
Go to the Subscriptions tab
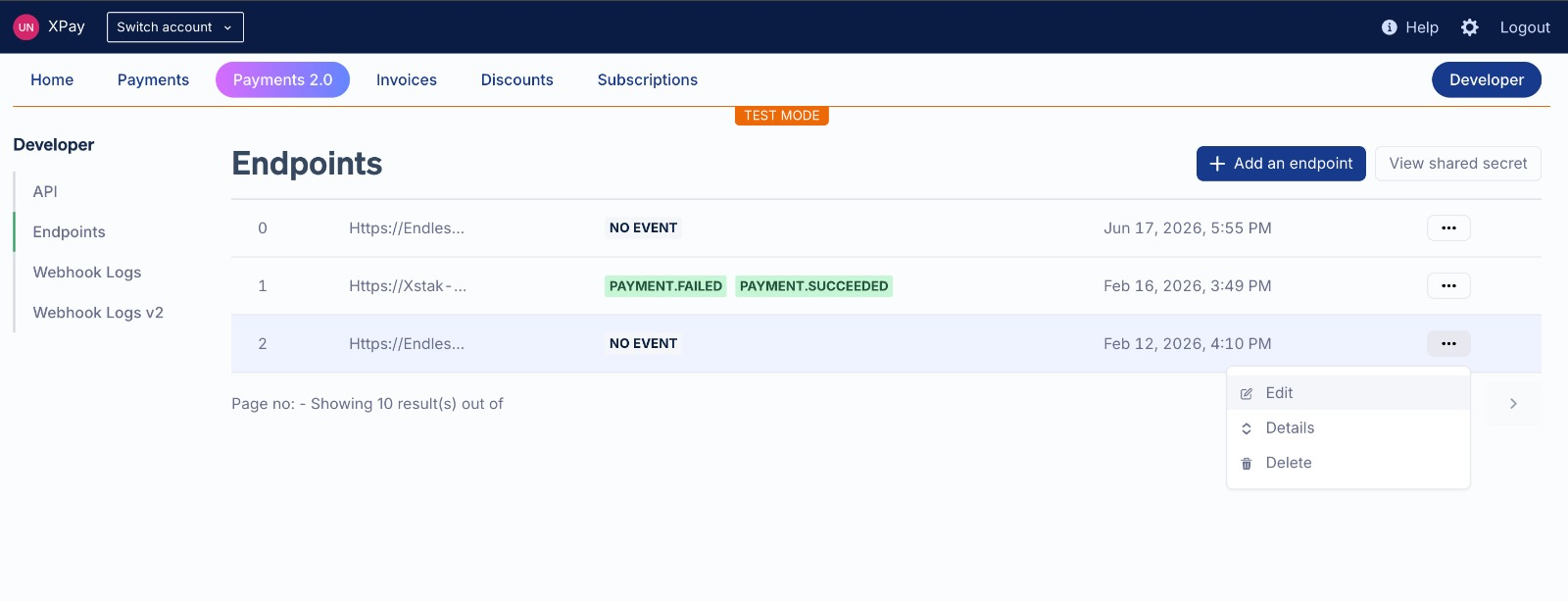(648, 80)
